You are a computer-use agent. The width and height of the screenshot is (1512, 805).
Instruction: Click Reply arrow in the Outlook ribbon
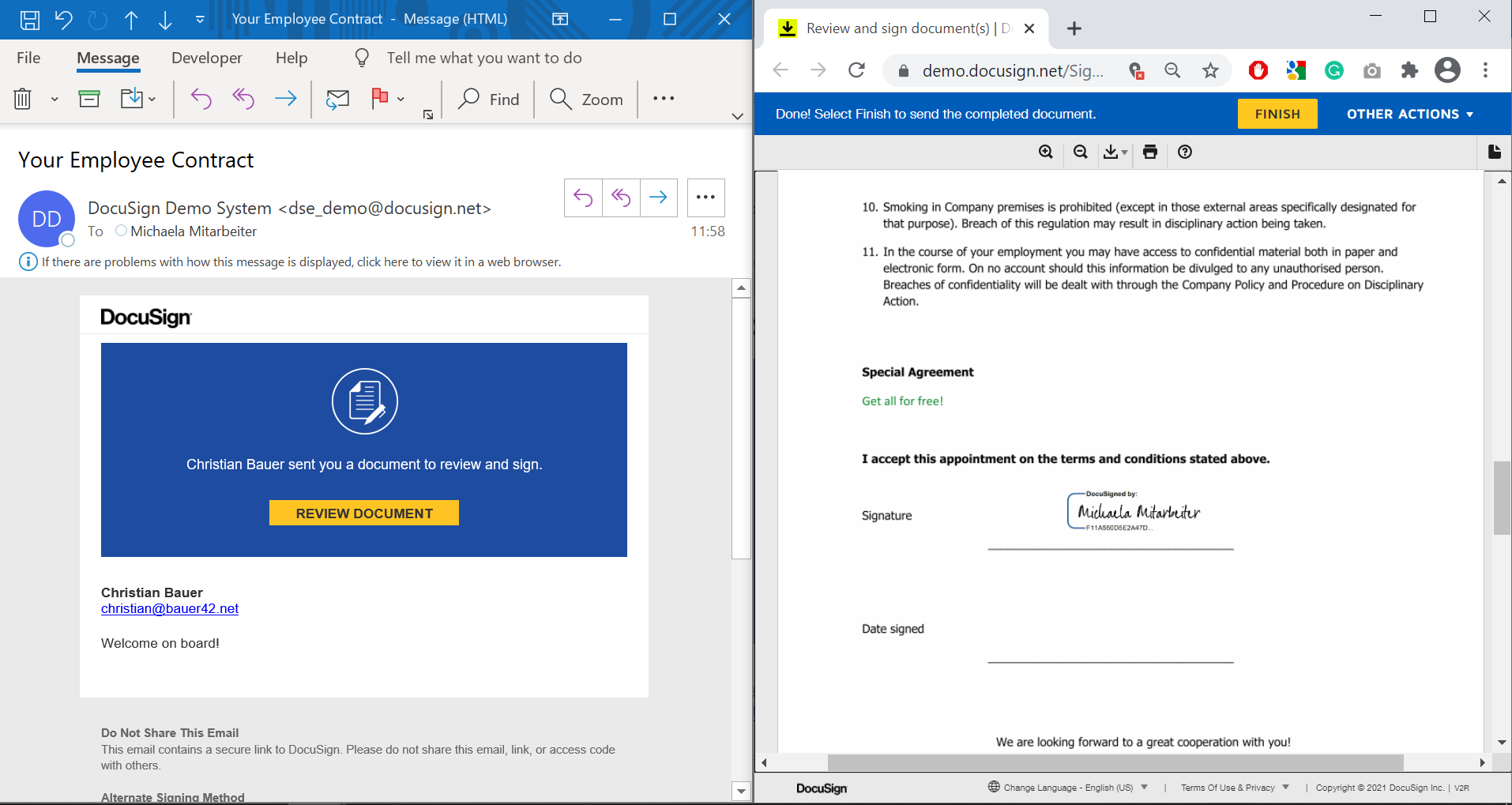click(x=201, y=99)
